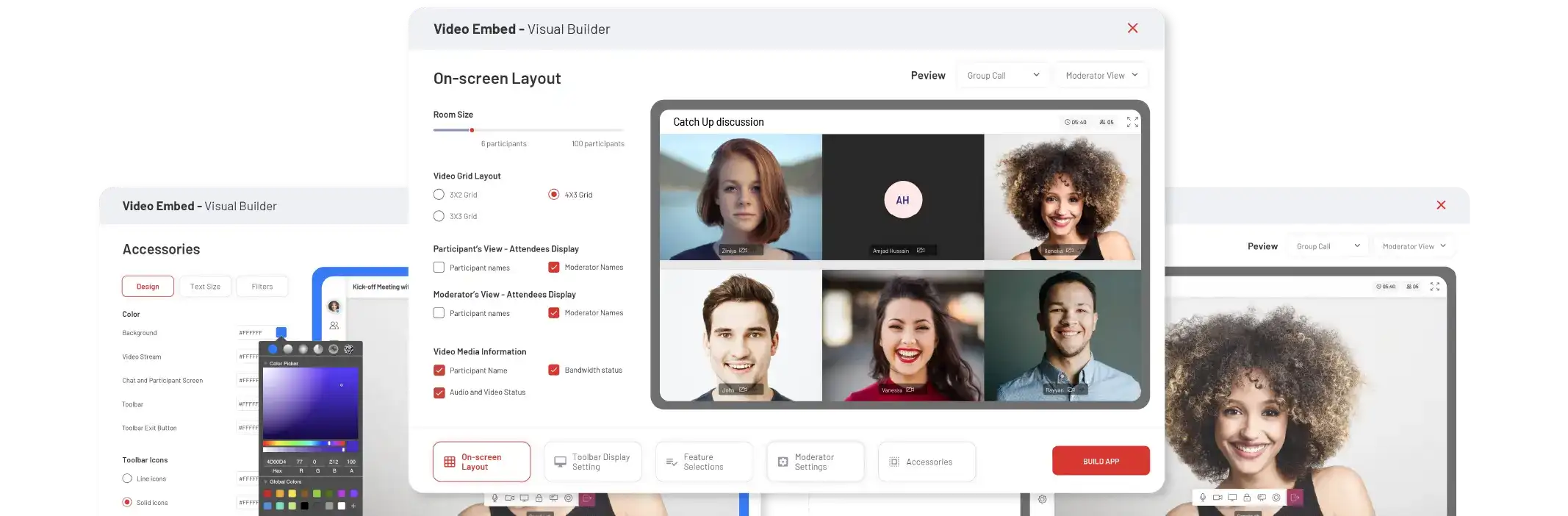The width and height of the screenshot is (1568, 516).
Task: Click the 05:40 timer in Catch Up discussion
Action: [1076, 122]
